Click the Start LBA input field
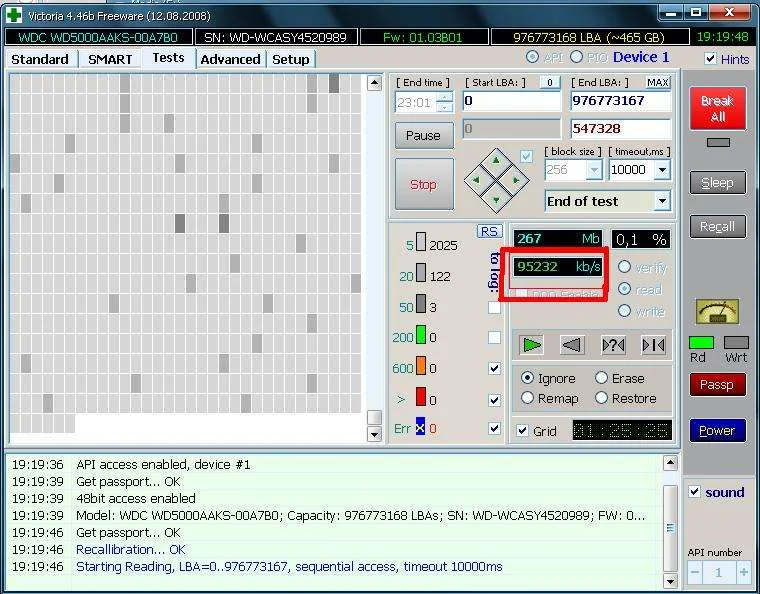760x594 pixels. coord(511,101)
